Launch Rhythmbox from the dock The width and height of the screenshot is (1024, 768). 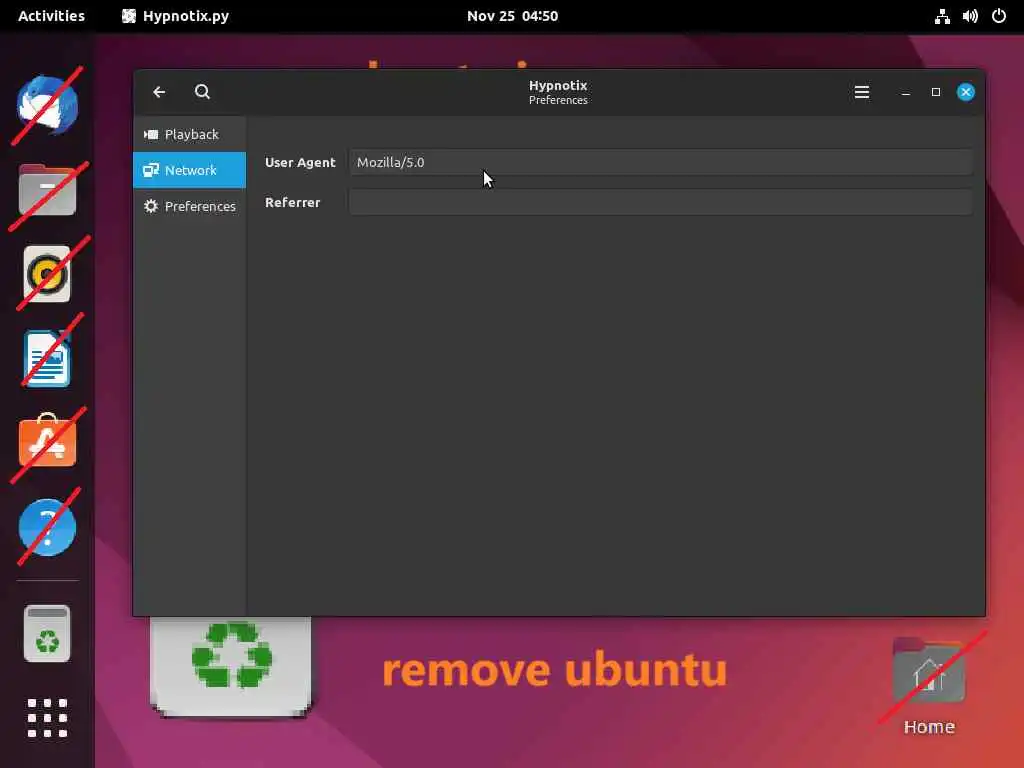(x=47, y=274)
